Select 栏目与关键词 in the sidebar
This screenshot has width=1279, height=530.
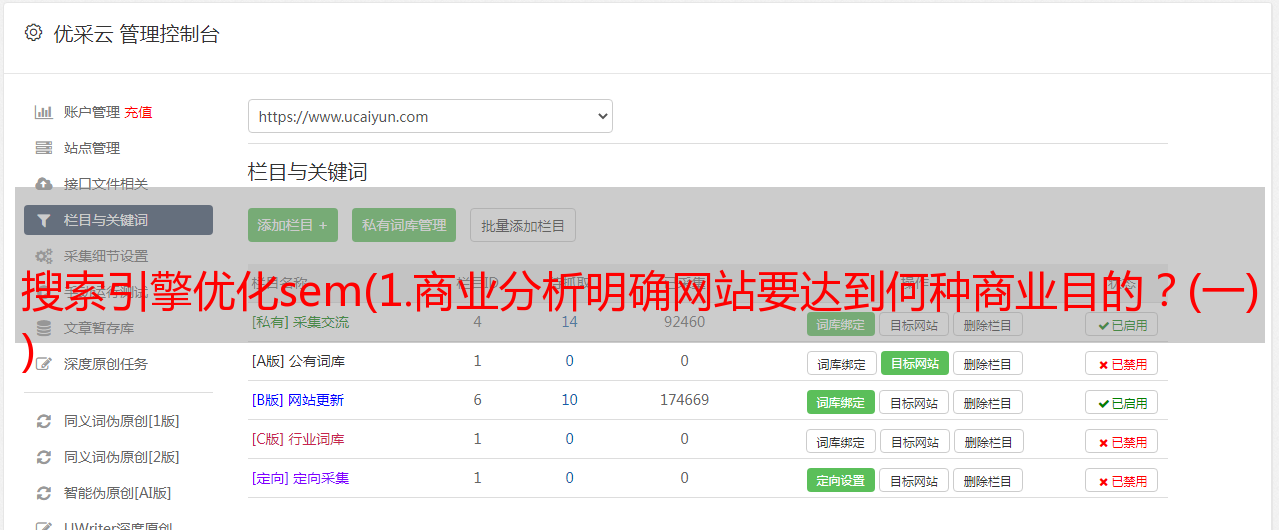tap(118, 220)
